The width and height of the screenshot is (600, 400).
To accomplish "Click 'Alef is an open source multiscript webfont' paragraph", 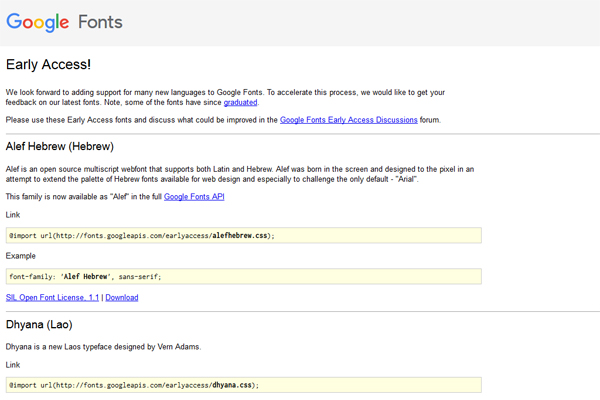I will click(x=240, y=174).
